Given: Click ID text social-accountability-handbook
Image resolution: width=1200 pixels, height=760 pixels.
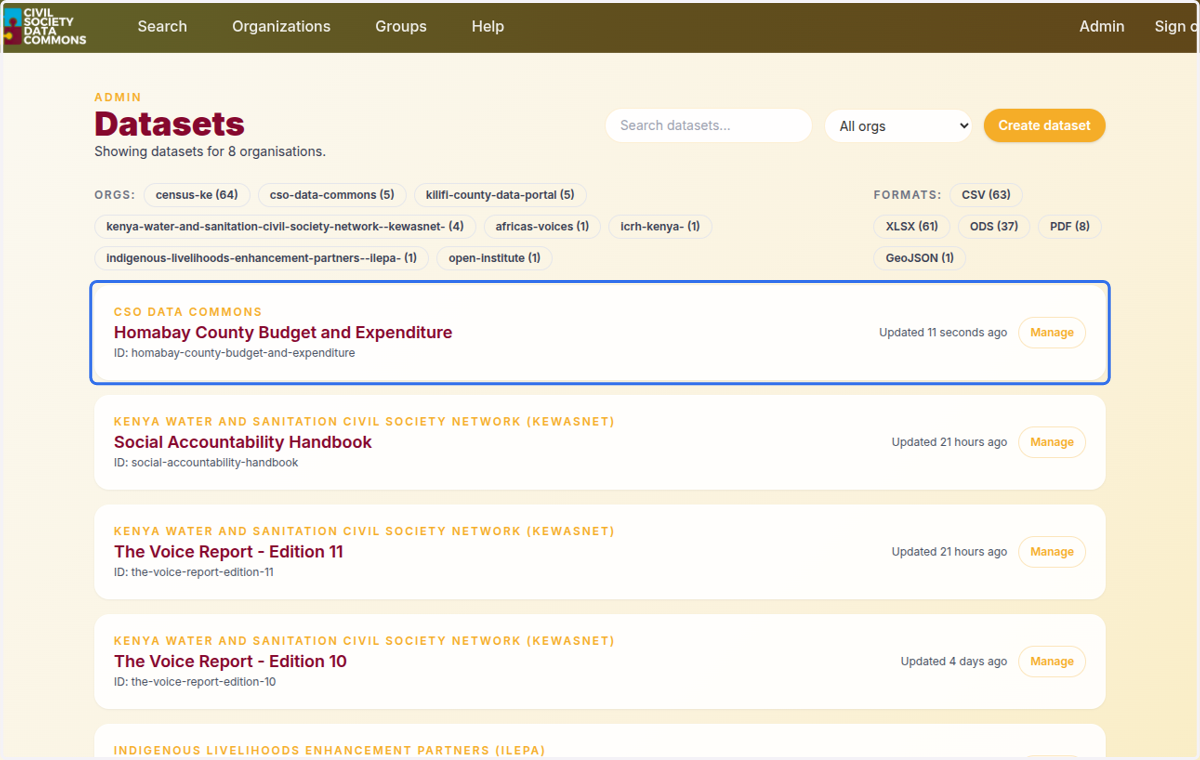Looking at the screenshot, I should [x=206, y=463].
